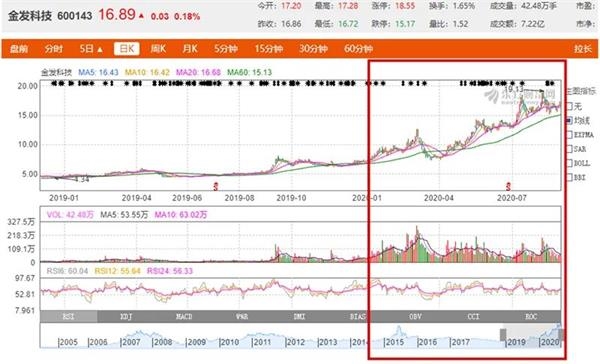600x364 pixels.
Task: Switch to the 月K monthly chart tab
Action: point(190,49)
